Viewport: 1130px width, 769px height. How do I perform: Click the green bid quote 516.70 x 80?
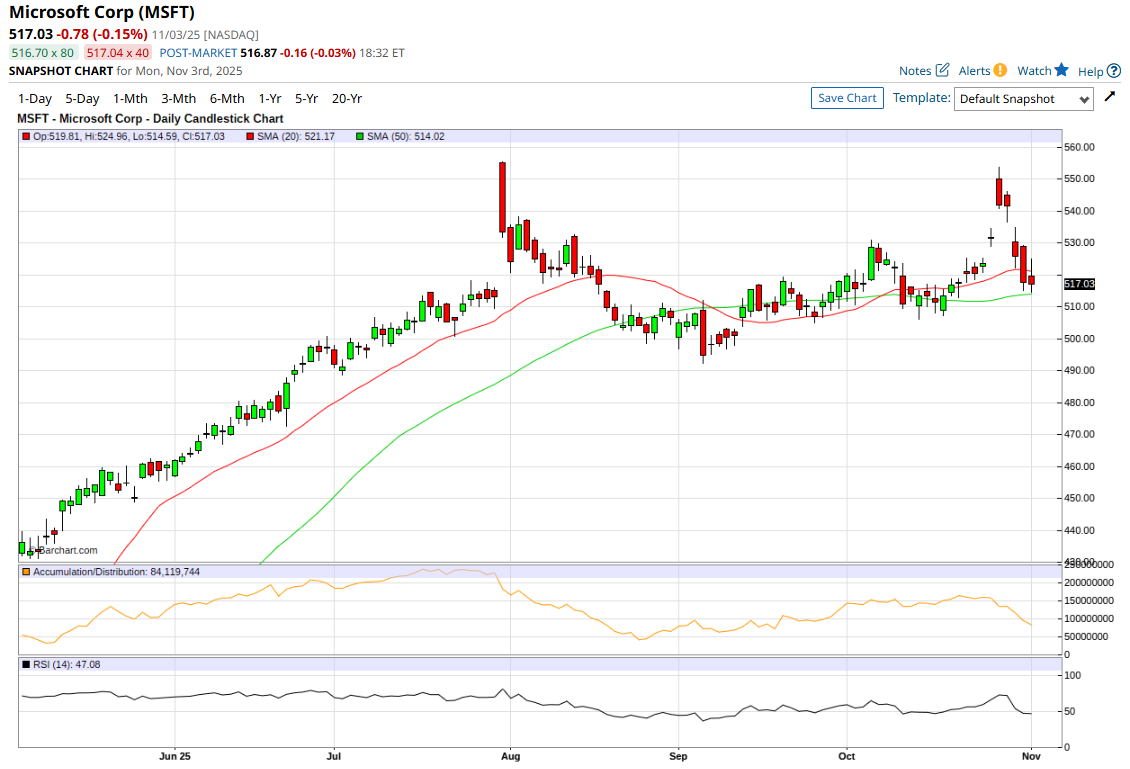point(43,53)
